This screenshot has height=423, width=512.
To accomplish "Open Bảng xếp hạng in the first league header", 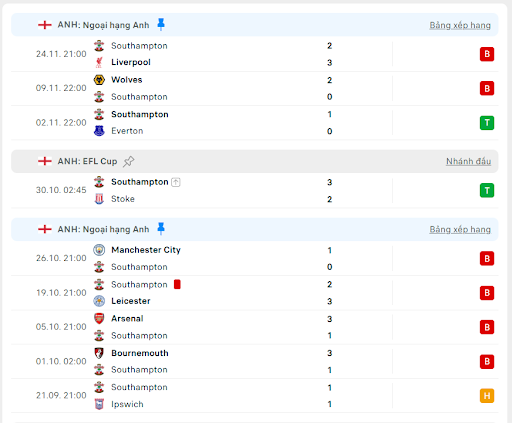I will [x=460, y=25].
